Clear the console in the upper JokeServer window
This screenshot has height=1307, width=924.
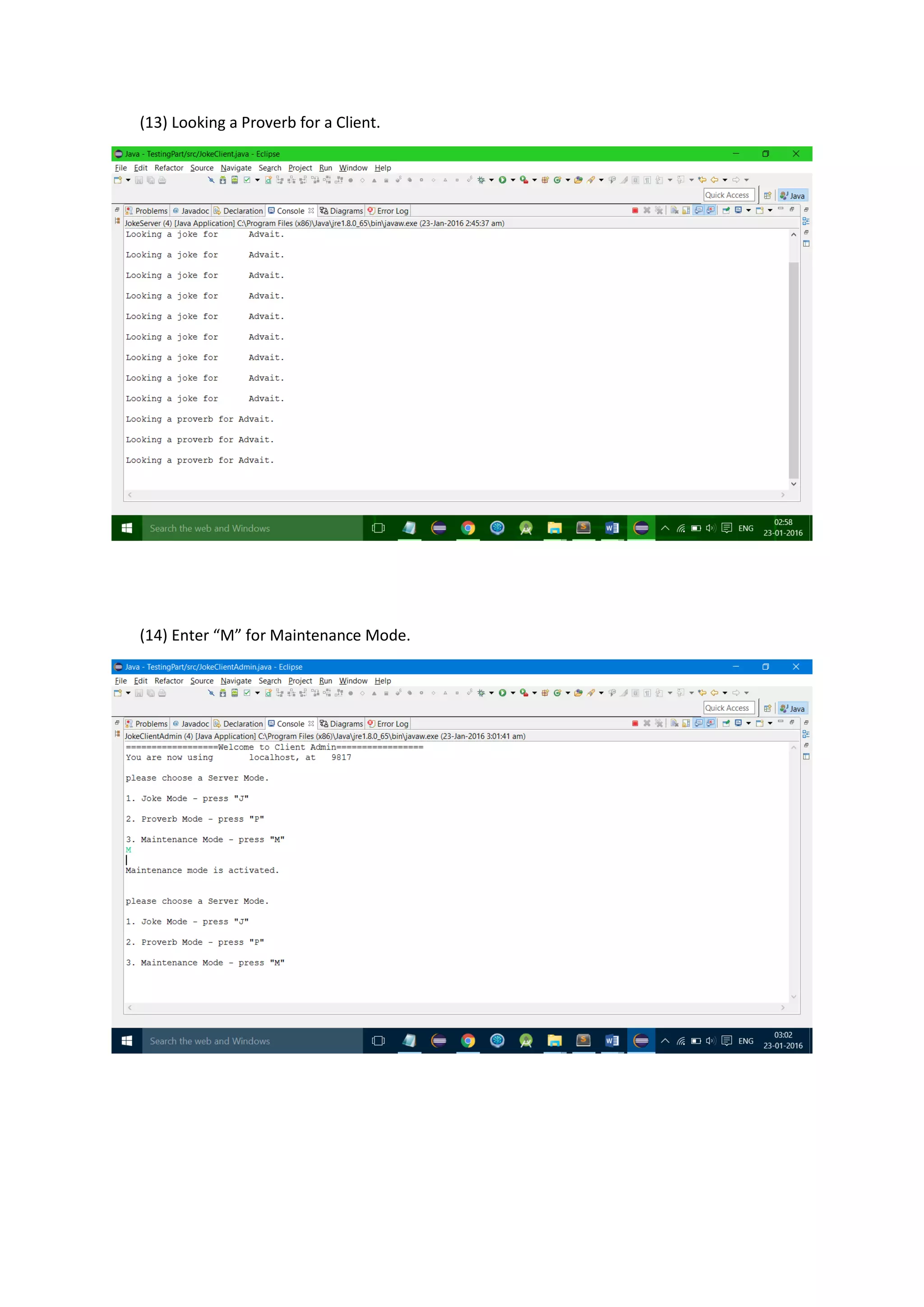tap(674, 211)
